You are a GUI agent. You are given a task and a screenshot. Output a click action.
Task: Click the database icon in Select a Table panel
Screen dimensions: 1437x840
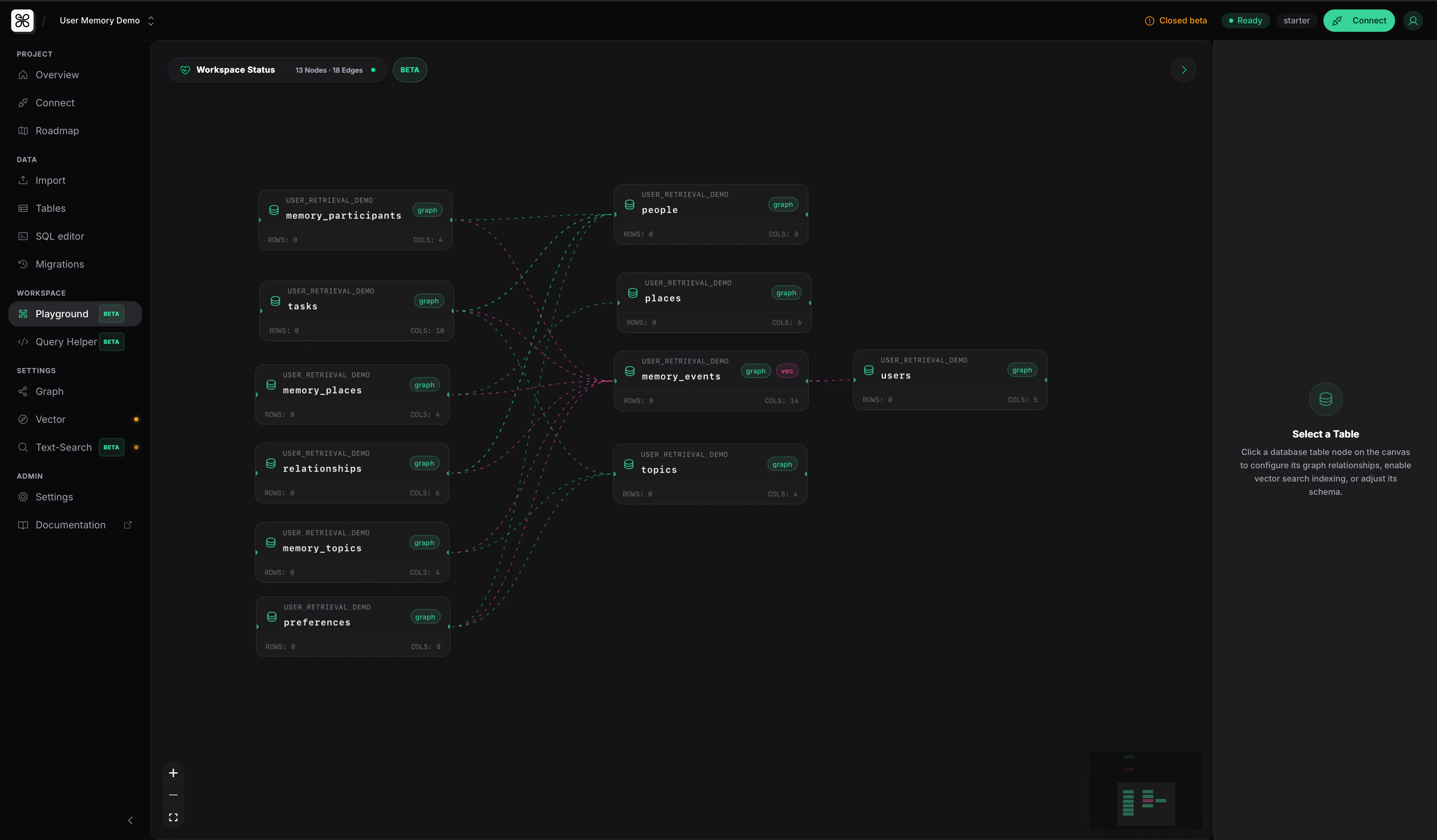(1325, 399)
